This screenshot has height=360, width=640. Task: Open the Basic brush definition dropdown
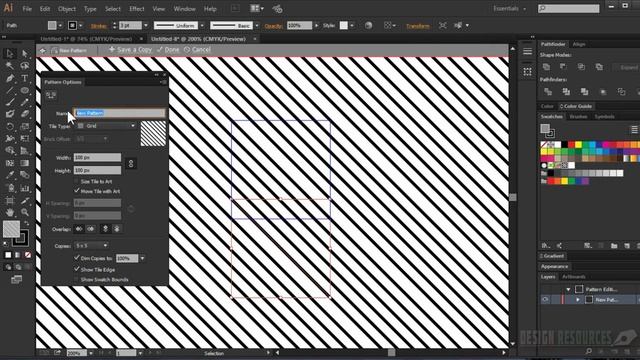(257, 25)
